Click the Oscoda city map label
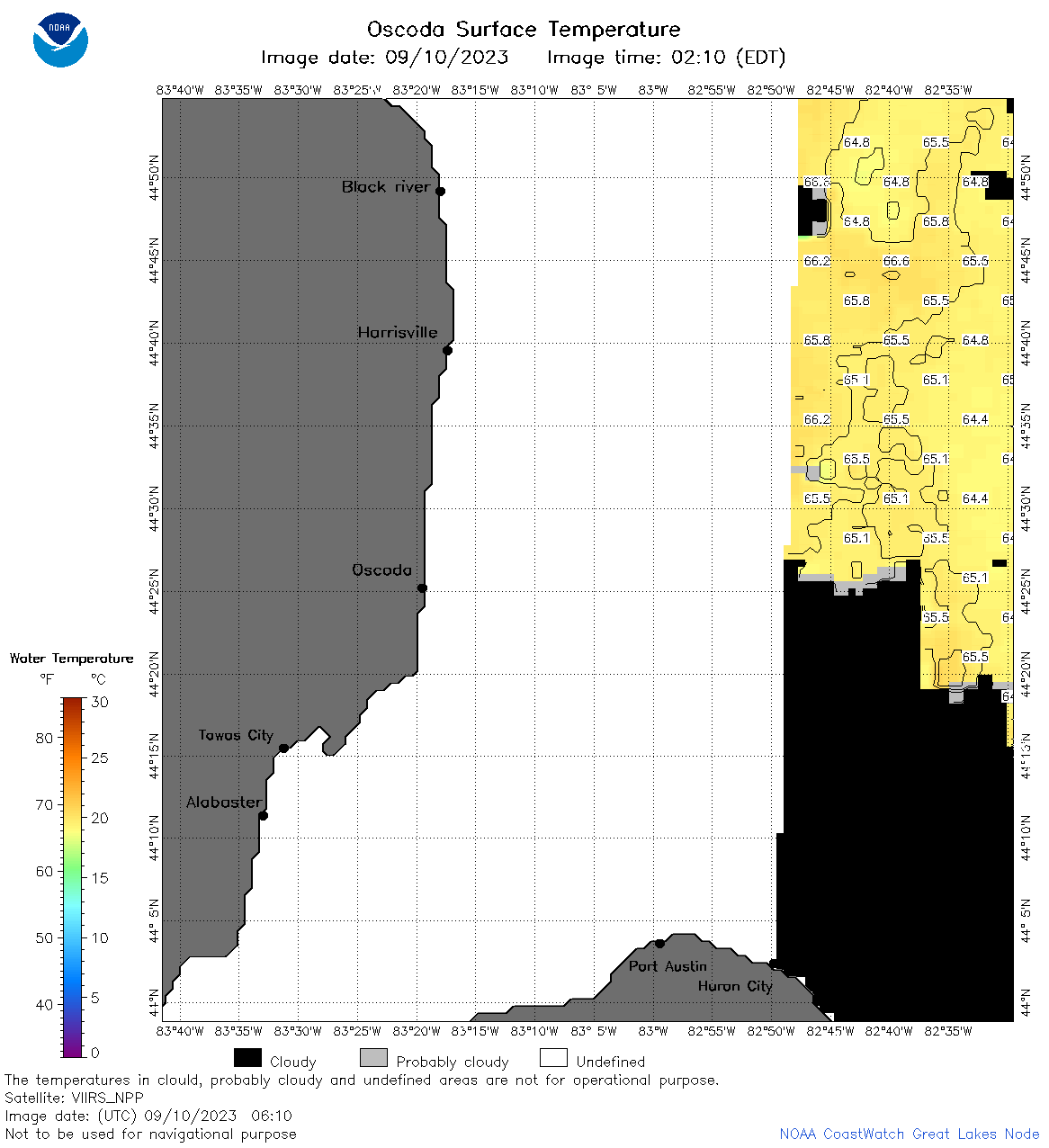 click(x=381, y=570)
